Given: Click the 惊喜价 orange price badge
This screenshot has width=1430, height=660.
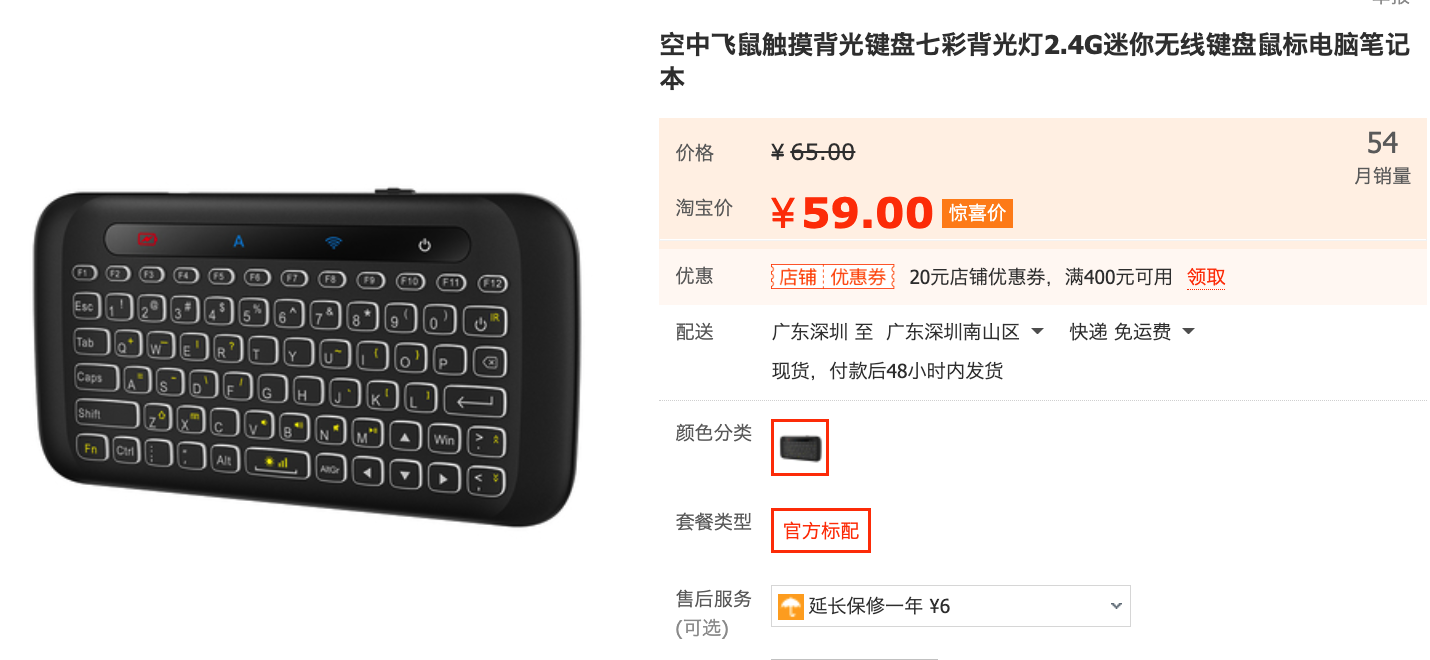Looking at the screenshot, I should click(x=977, y=213).
